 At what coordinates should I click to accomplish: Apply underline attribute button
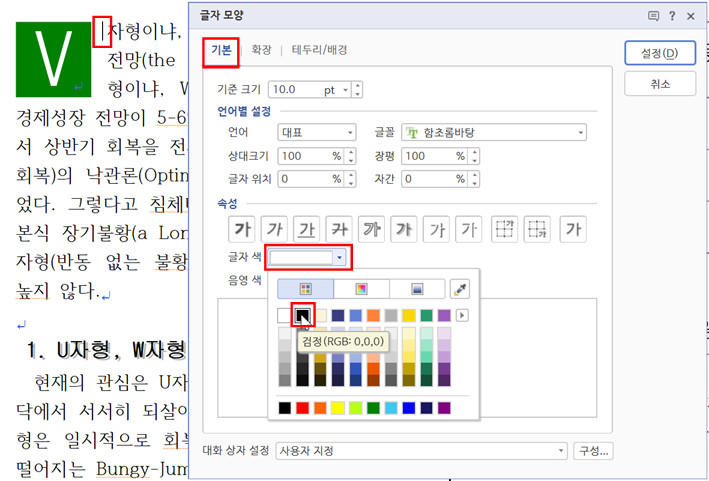[308, 229]
